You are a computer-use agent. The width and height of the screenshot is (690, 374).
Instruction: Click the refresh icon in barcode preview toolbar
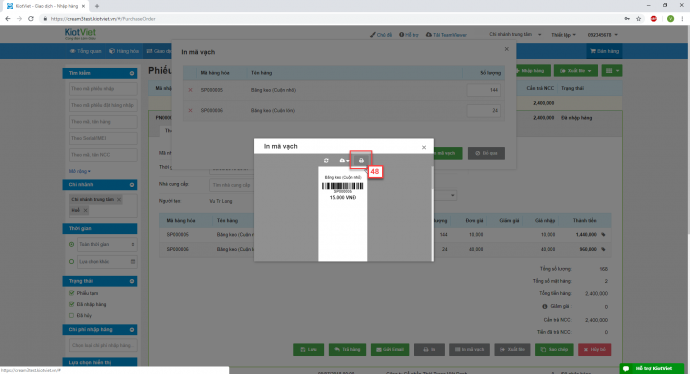[x=326, y=161]
